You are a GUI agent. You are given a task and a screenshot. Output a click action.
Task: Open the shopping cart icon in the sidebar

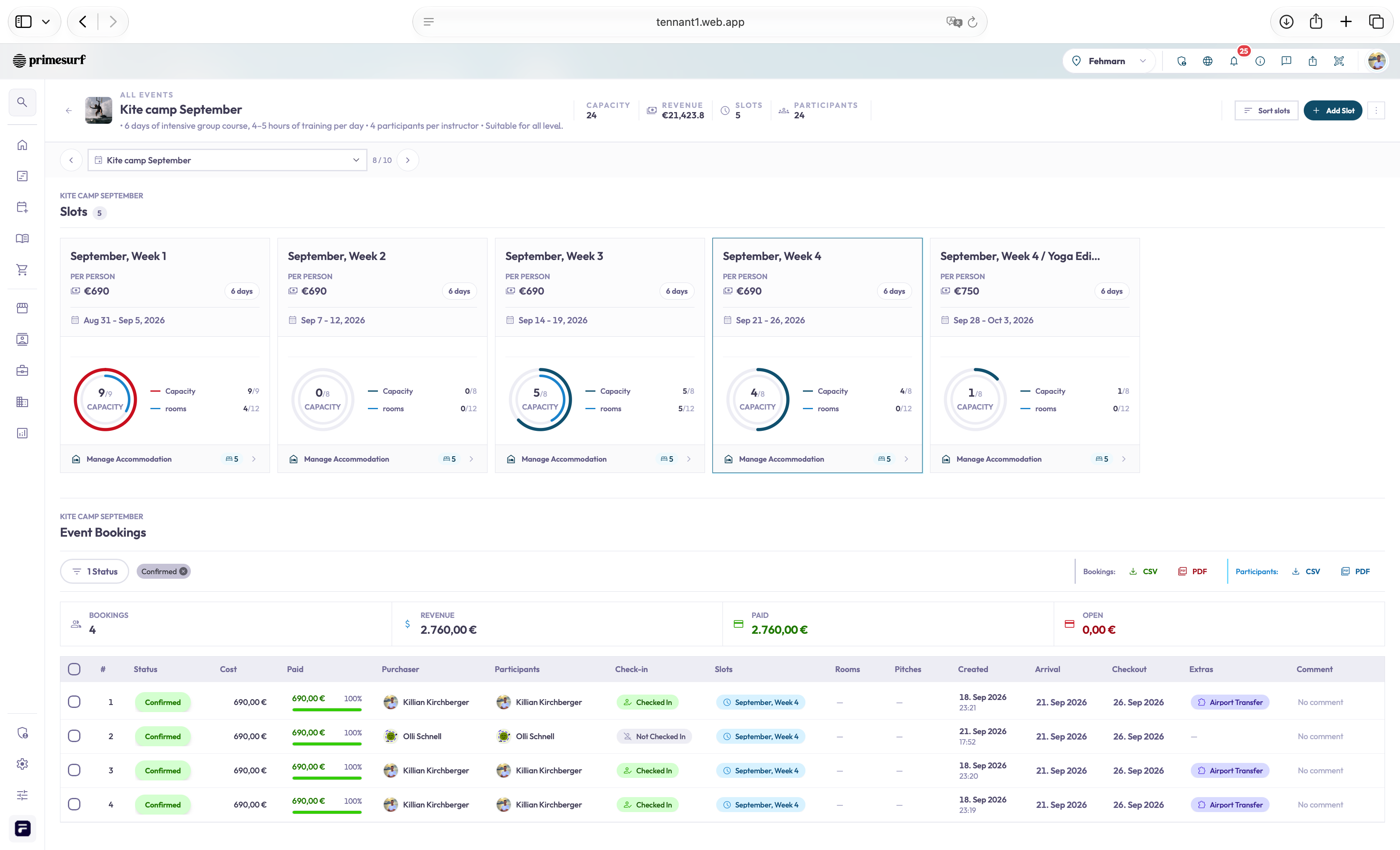pos(22,269)
